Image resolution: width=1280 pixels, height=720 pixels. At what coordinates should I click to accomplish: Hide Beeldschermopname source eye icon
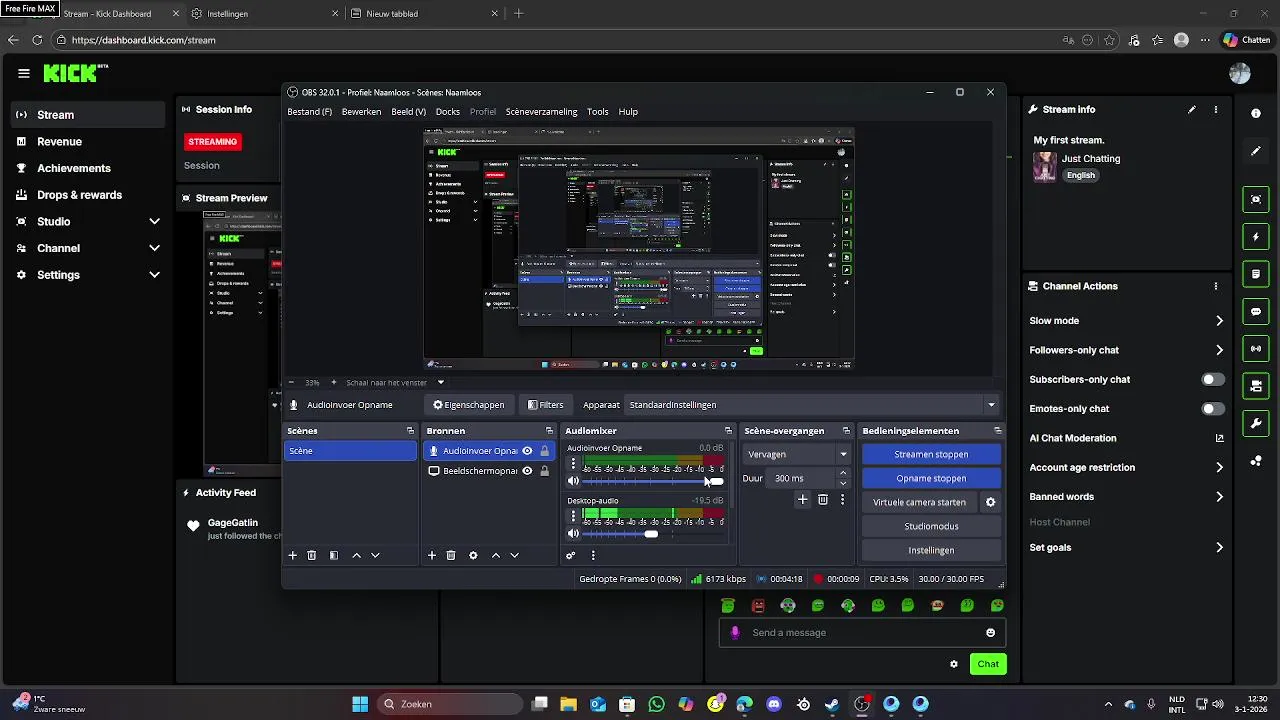(527, 471)
